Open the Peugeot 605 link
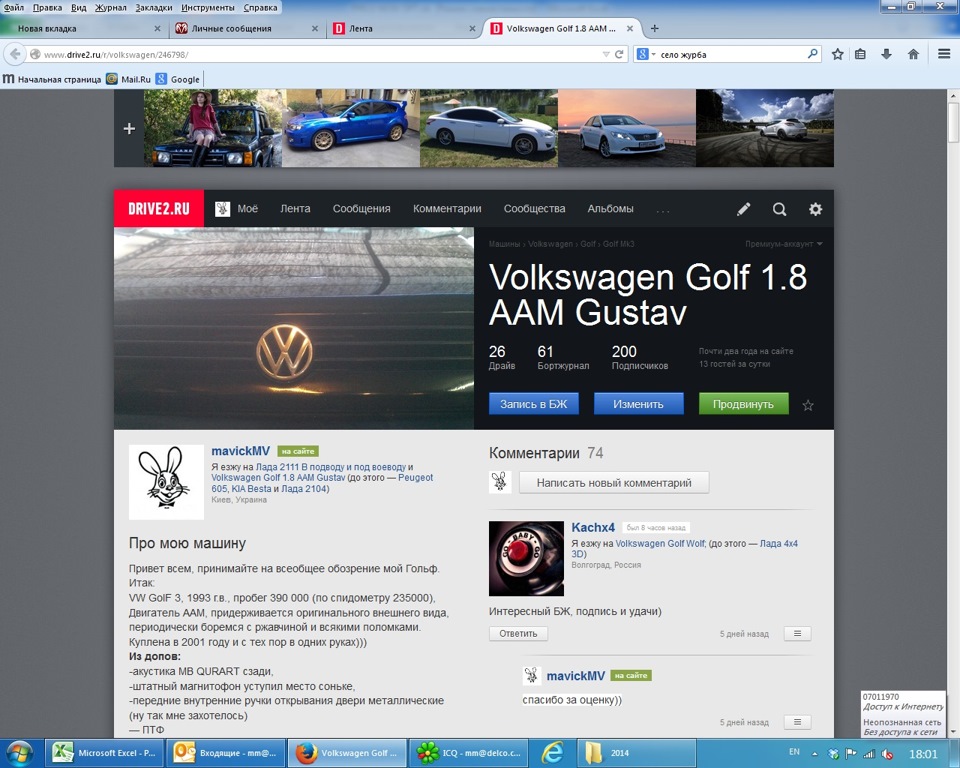960x768 pixels. click(x=322, y=483)
